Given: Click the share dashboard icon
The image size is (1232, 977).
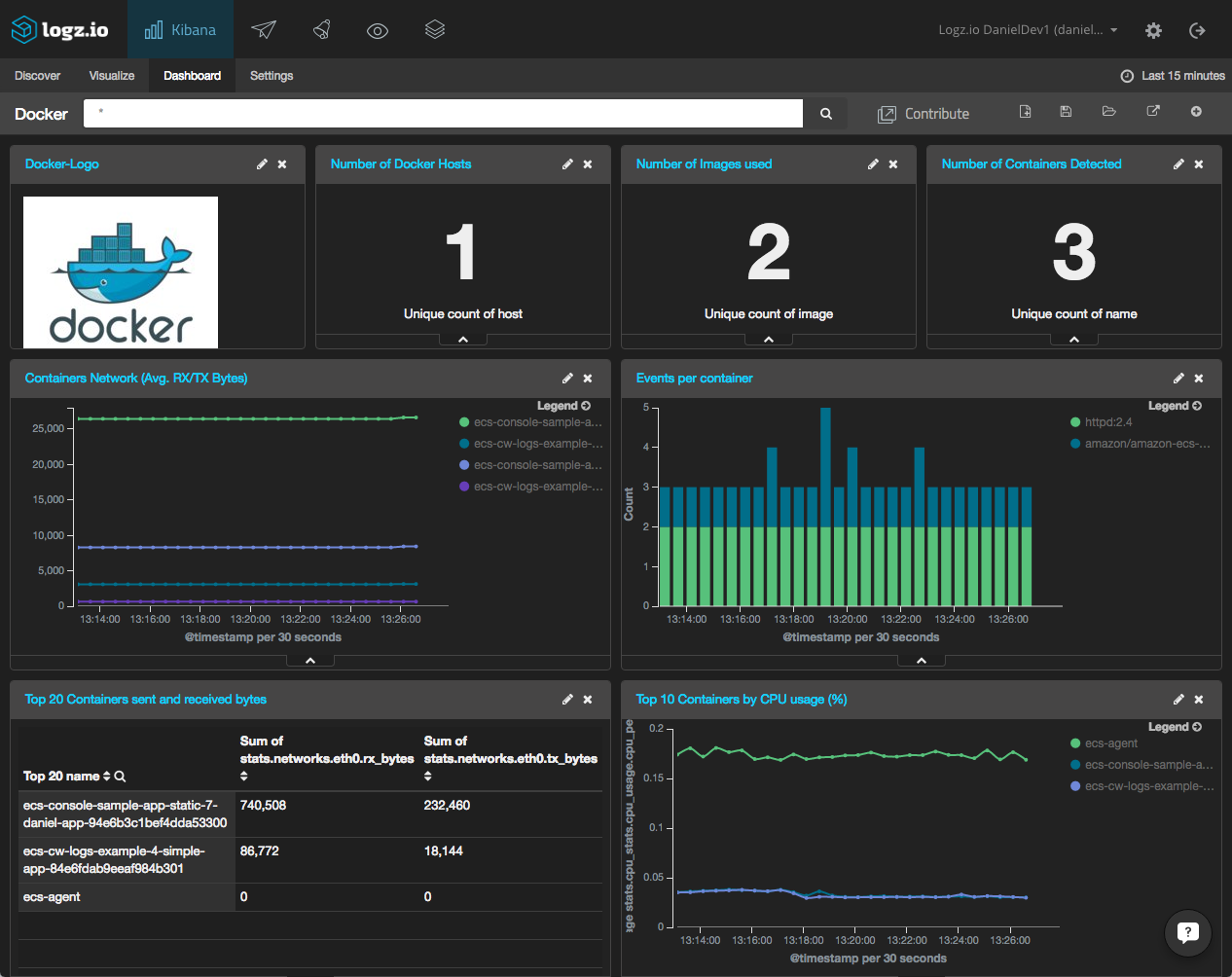Looking at the screenshot, I should (x=1153, y=112).
